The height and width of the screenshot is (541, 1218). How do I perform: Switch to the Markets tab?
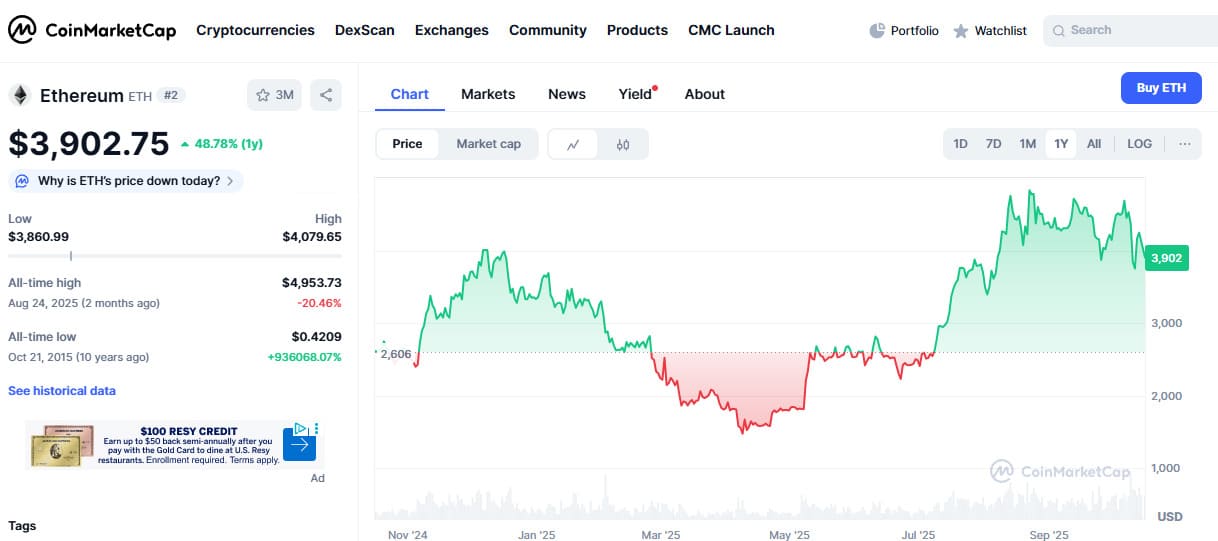pos(488,94)
